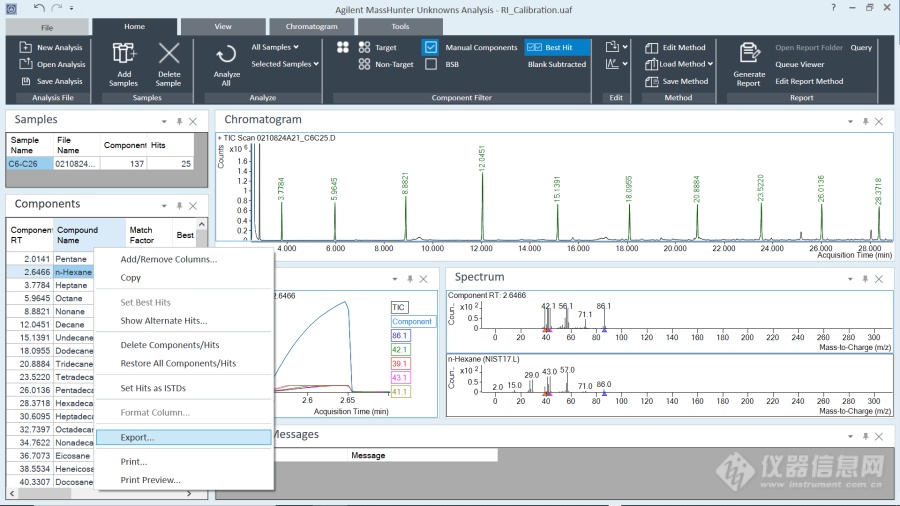Toggle the BSB checkbox

[430, 64]
